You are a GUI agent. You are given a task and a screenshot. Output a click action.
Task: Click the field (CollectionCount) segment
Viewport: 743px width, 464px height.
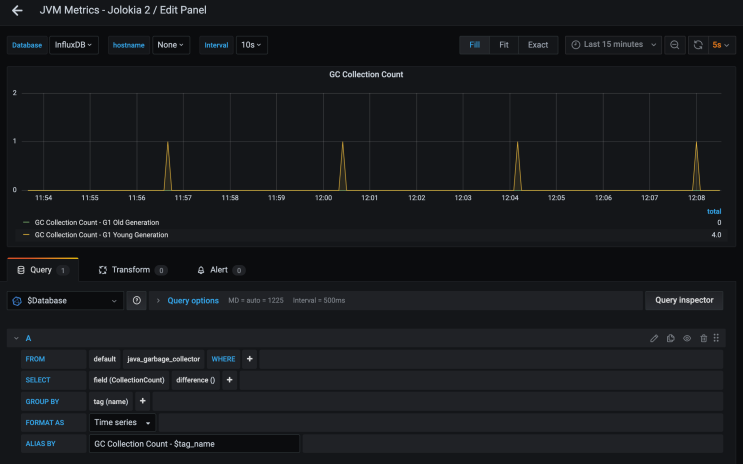[x=129, y=380]
